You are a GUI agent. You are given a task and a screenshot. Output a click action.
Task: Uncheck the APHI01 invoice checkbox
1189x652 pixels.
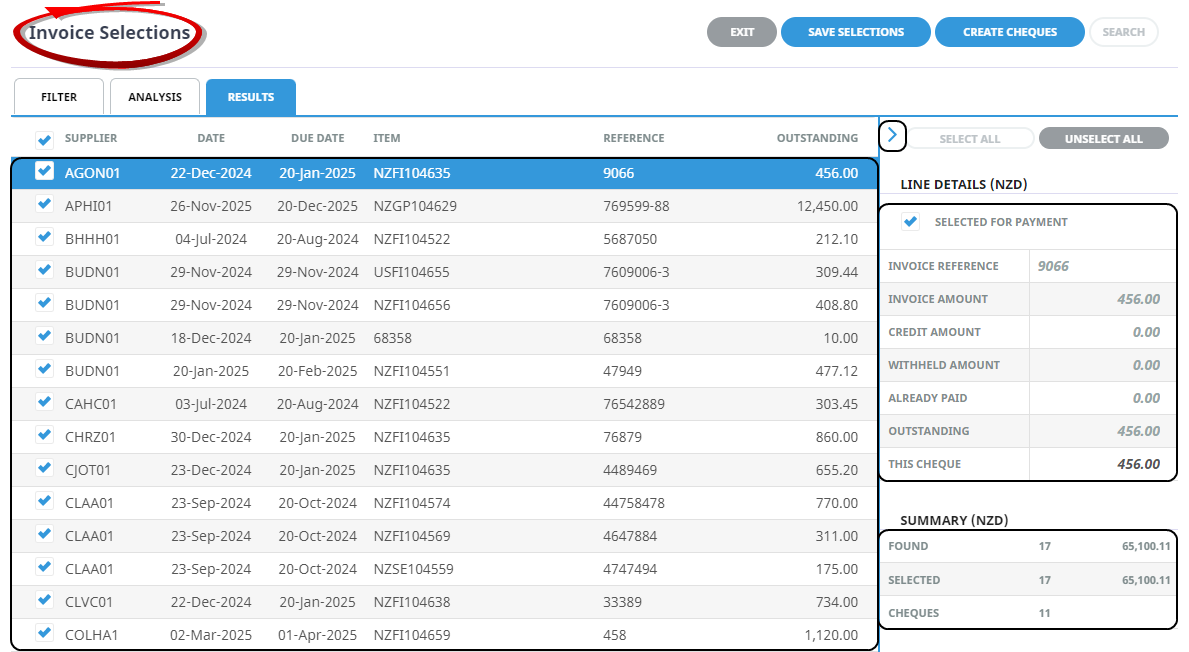tap(44, 205)
